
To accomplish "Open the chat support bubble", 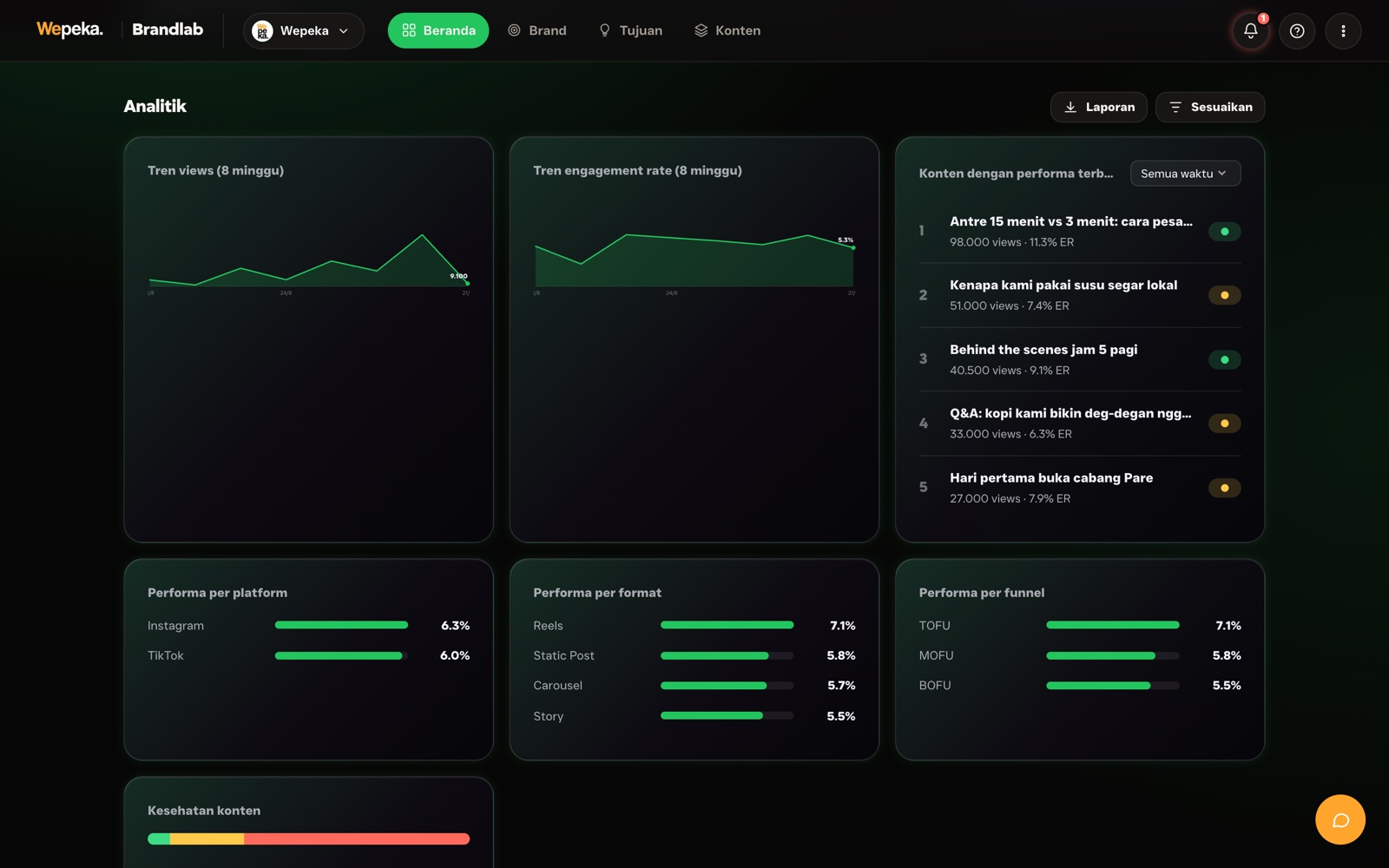I will point(1340,819).
